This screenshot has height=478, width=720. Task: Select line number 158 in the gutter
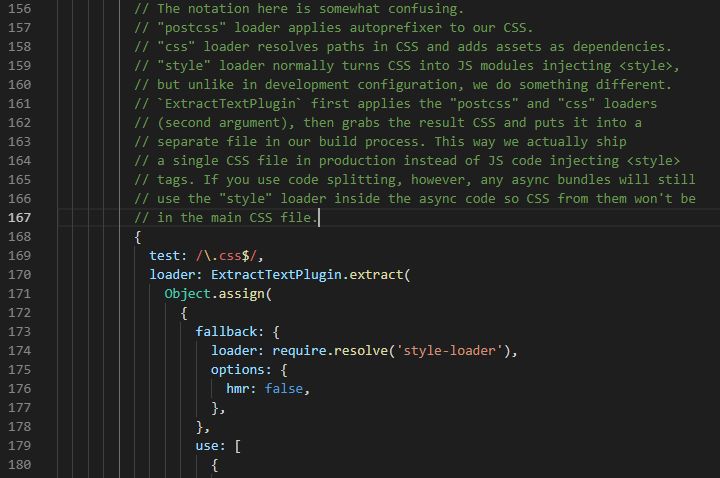point(19,47)
